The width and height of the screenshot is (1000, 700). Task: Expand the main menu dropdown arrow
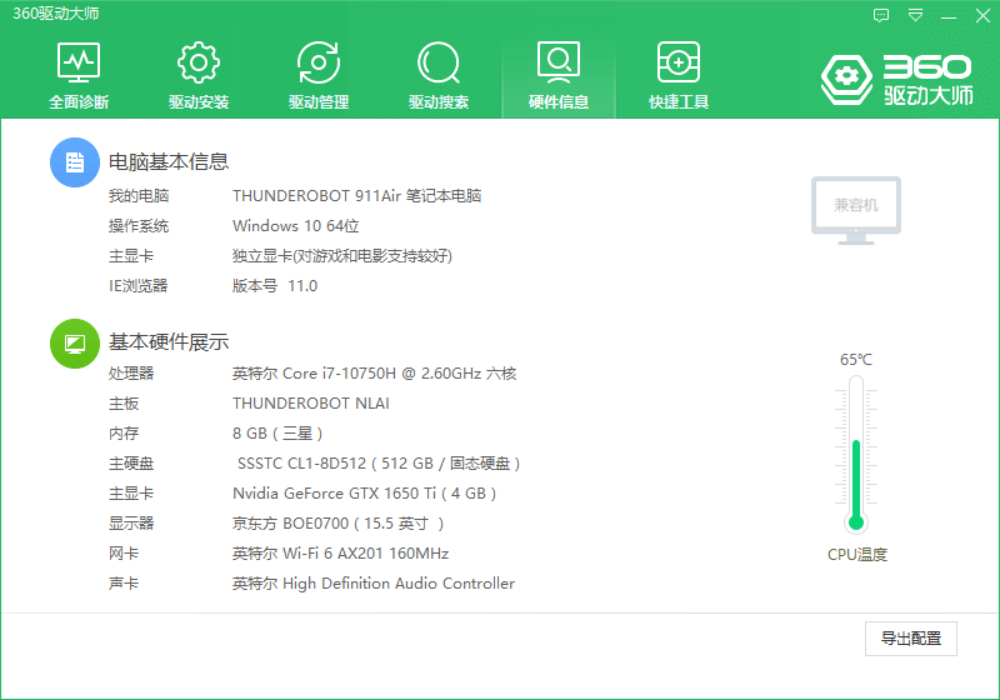tap(915, 15)
